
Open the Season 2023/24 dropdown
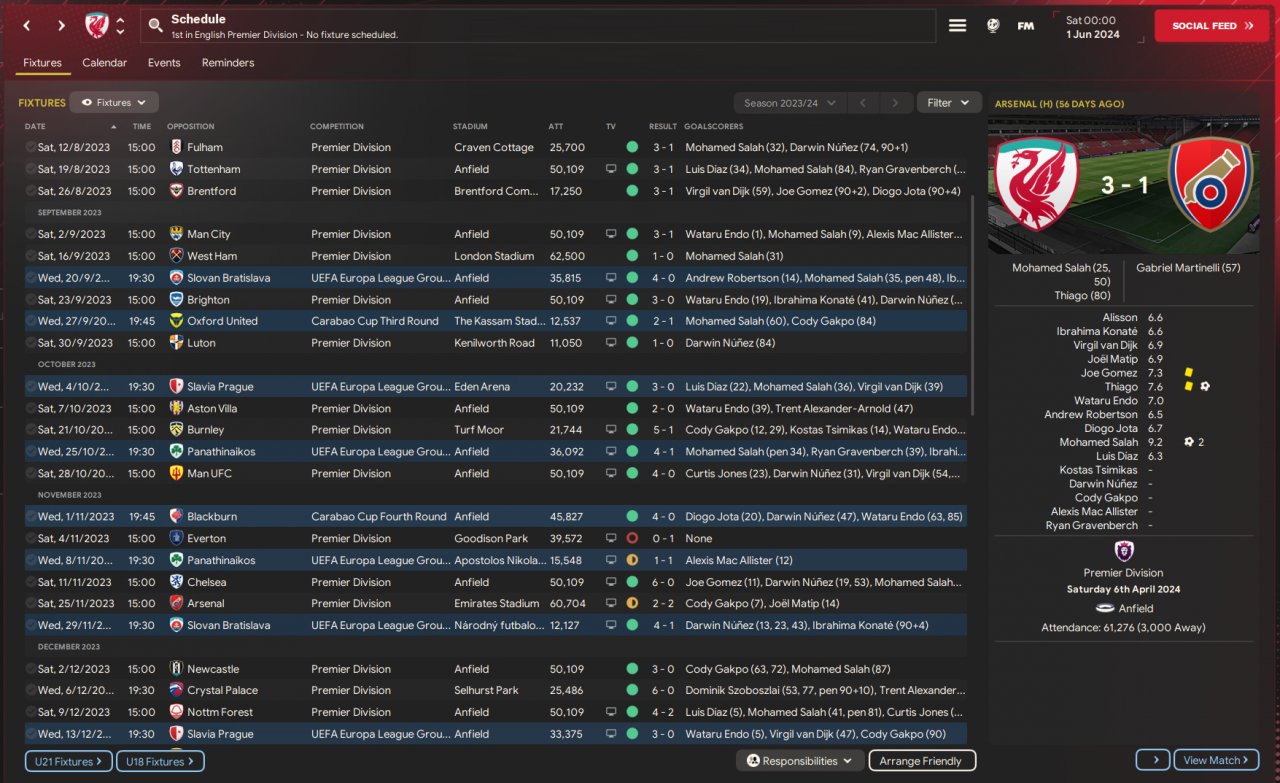(790, 103)
